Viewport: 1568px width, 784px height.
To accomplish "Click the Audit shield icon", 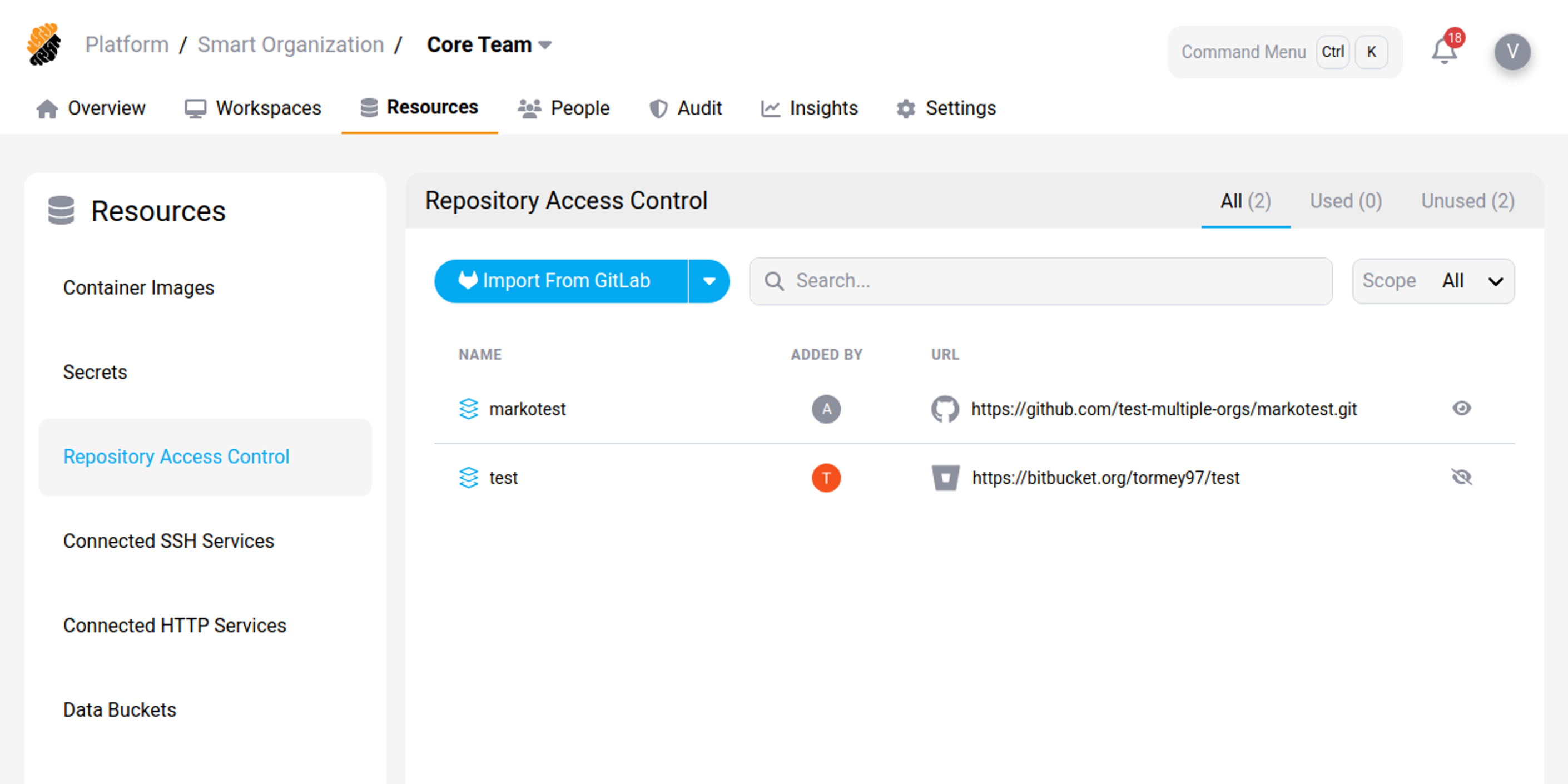I will (x=658, y=108).
